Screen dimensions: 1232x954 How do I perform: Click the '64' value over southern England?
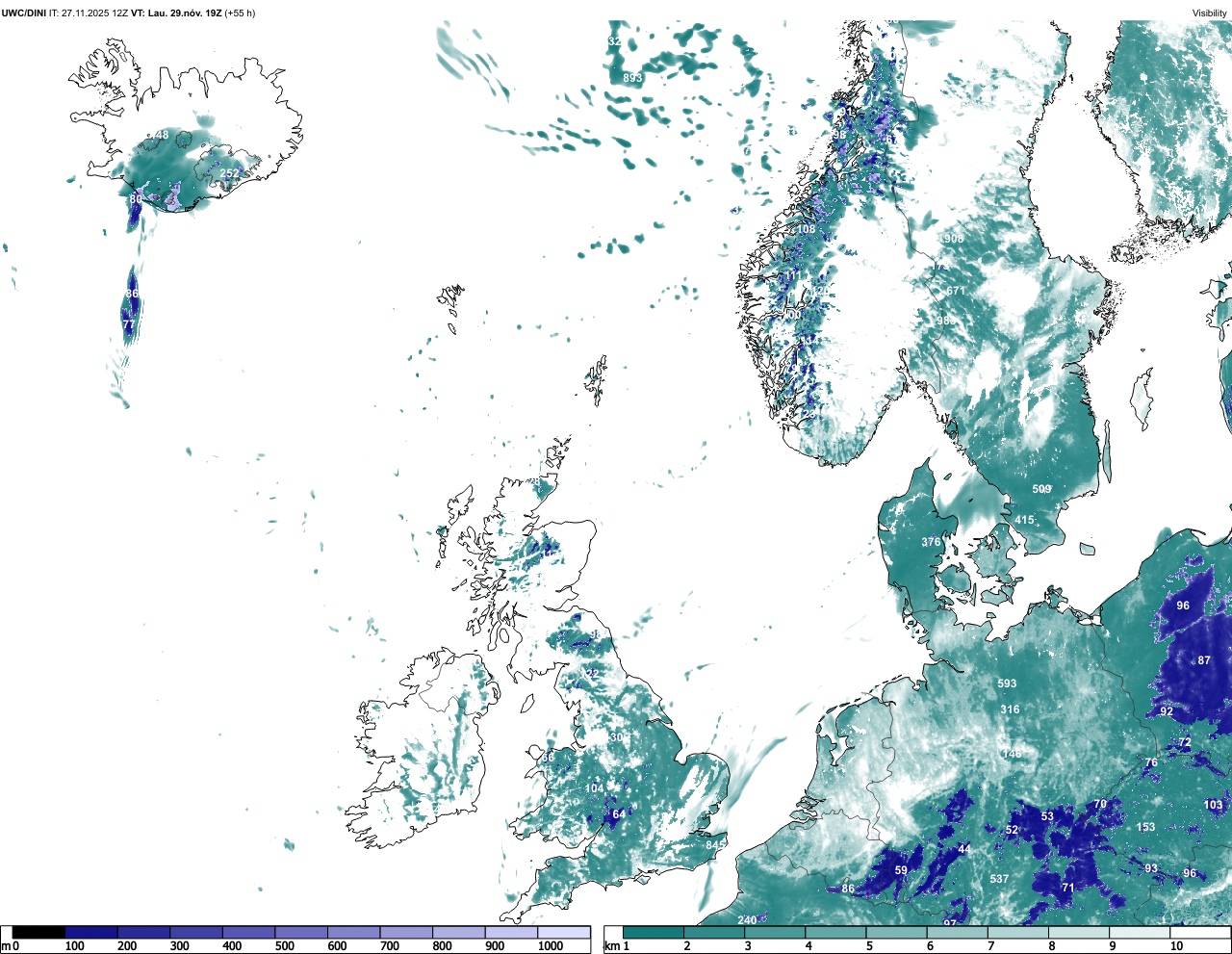coord(619,814)
